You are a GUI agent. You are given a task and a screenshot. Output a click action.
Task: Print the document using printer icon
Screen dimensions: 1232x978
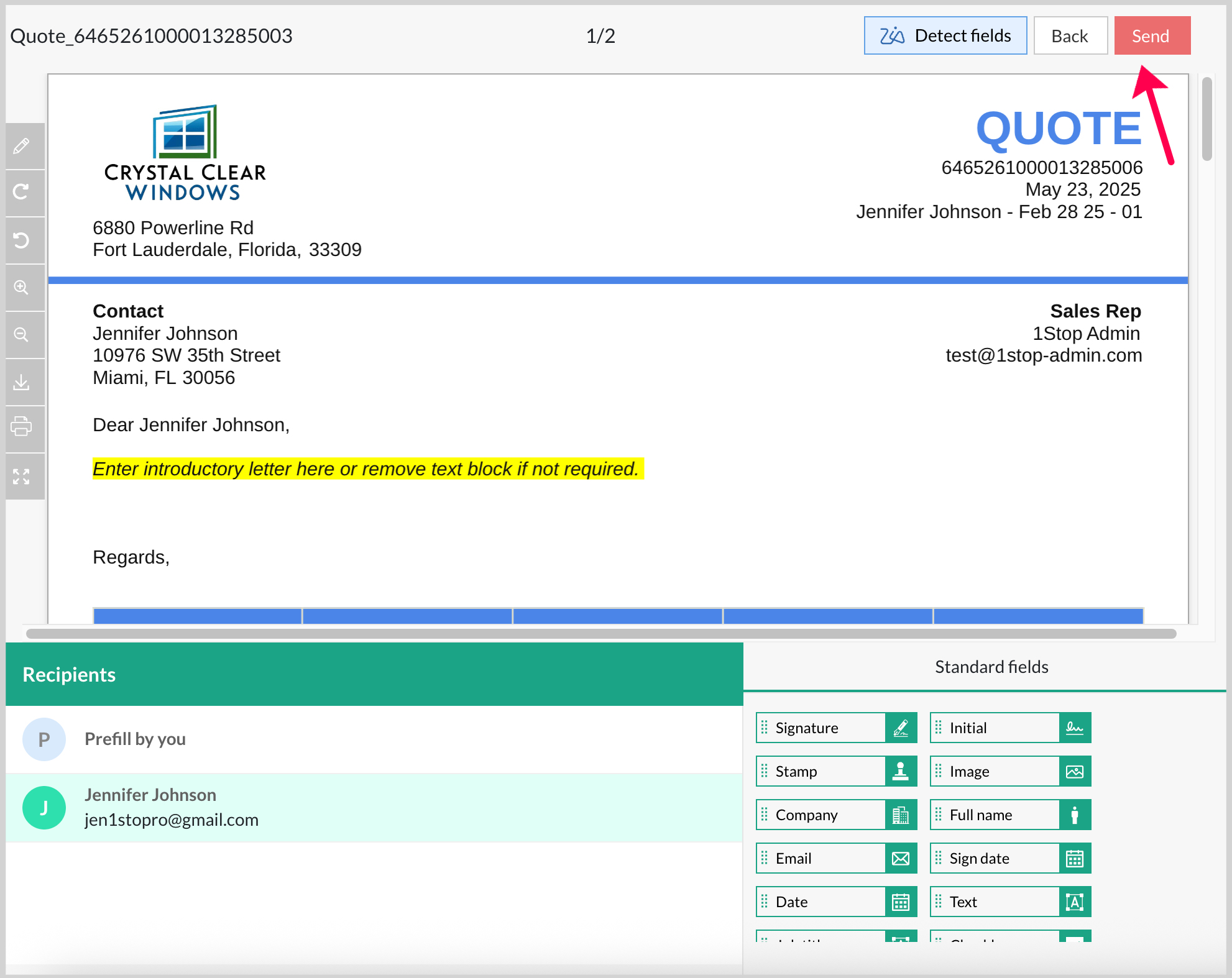tap(22, 427)
